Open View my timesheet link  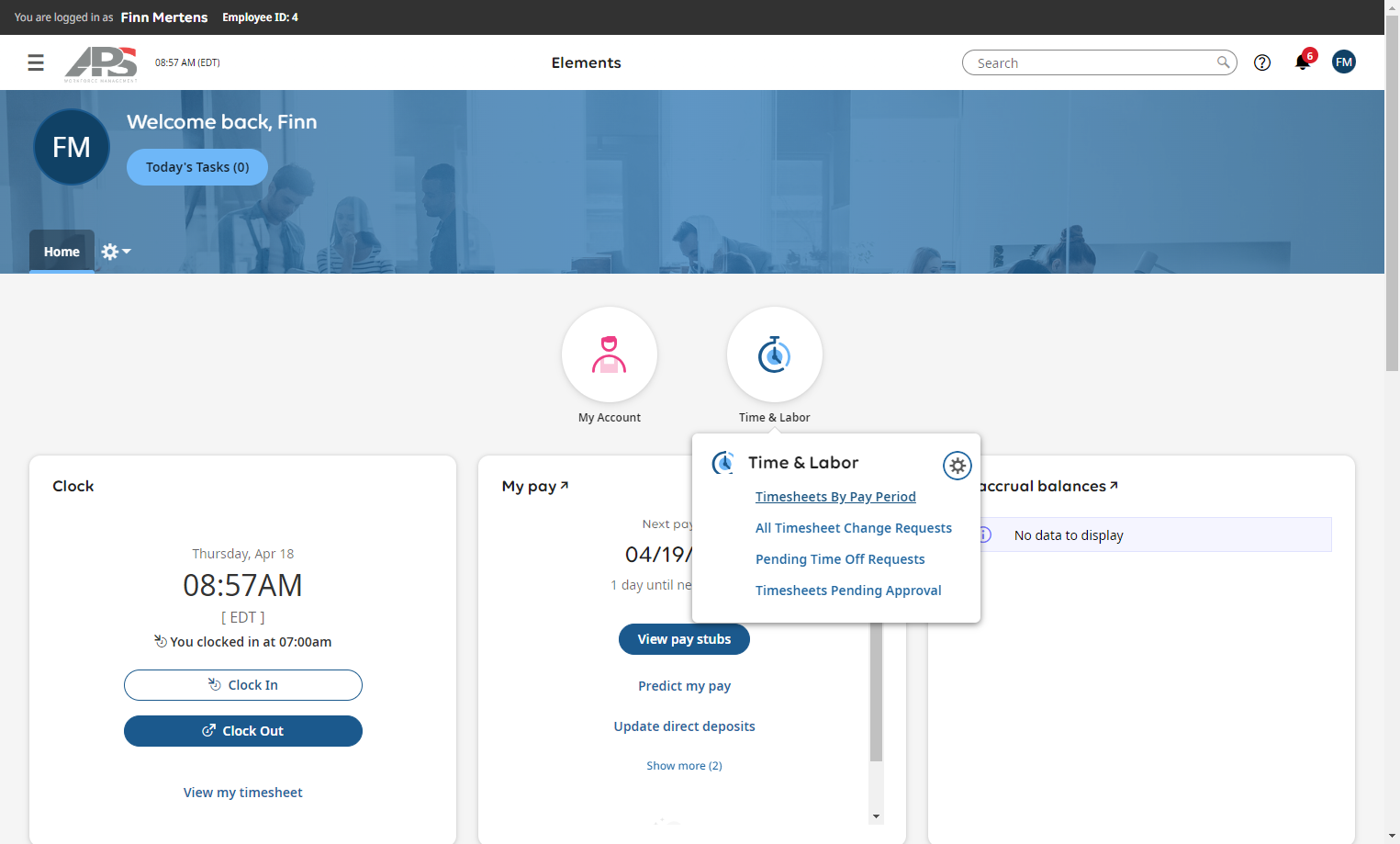[x=243, y=793]
